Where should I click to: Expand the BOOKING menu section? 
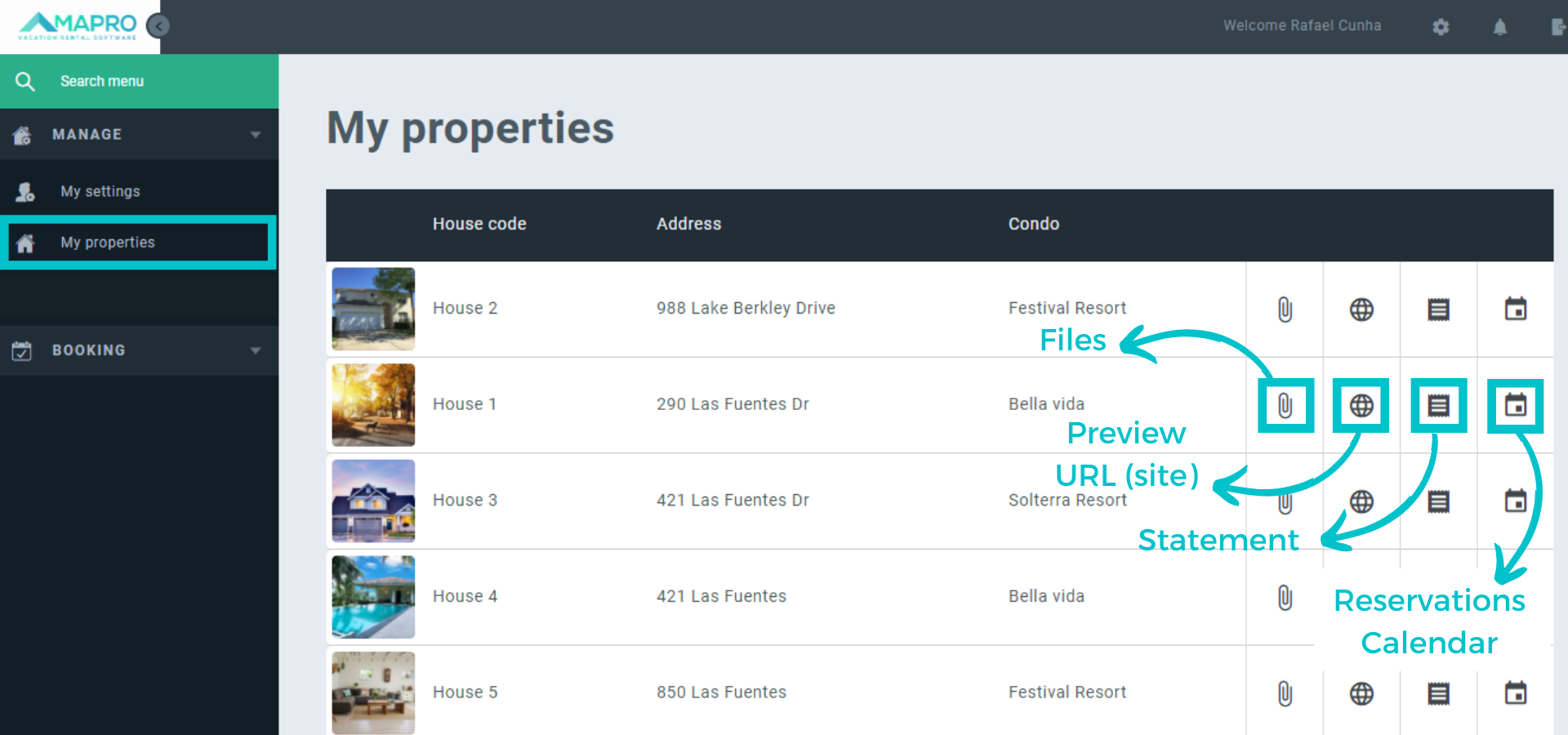click(x=139, y=350)
